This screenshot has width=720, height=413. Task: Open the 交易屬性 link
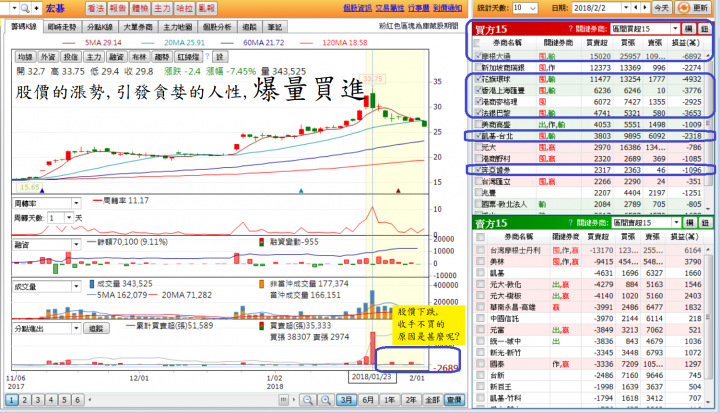pos(389,8)
